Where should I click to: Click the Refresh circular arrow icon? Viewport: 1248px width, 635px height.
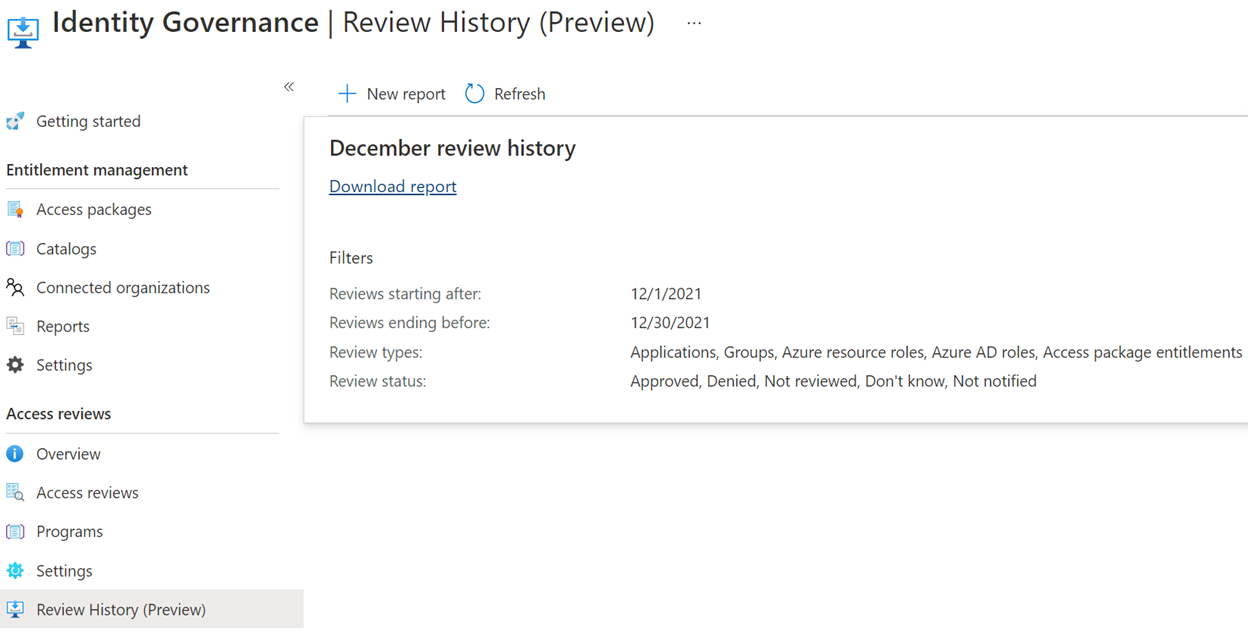[x=475, y=94]
